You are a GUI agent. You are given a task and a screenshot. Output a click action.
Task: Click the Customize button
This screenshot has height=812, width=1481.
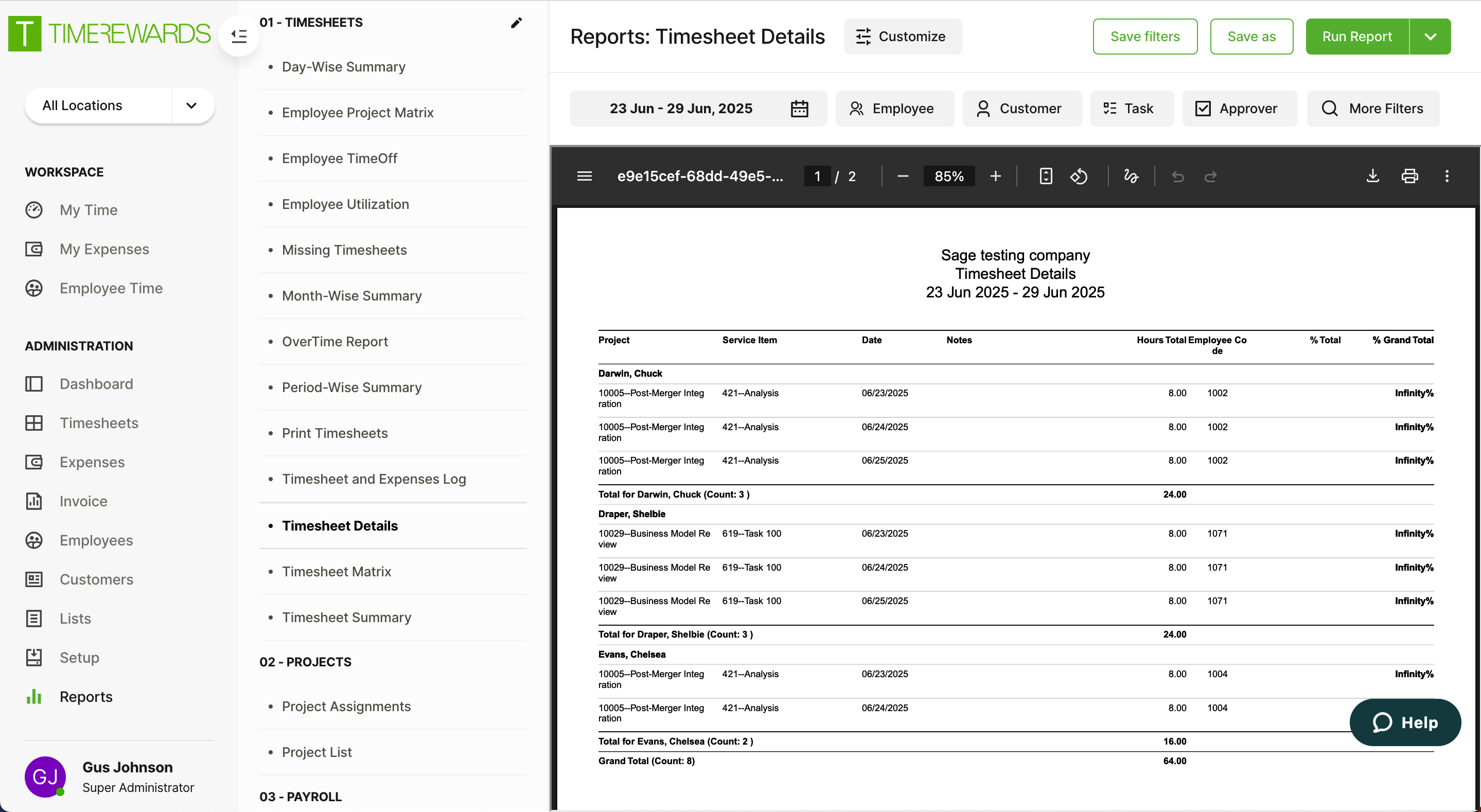tap(902, 36)
